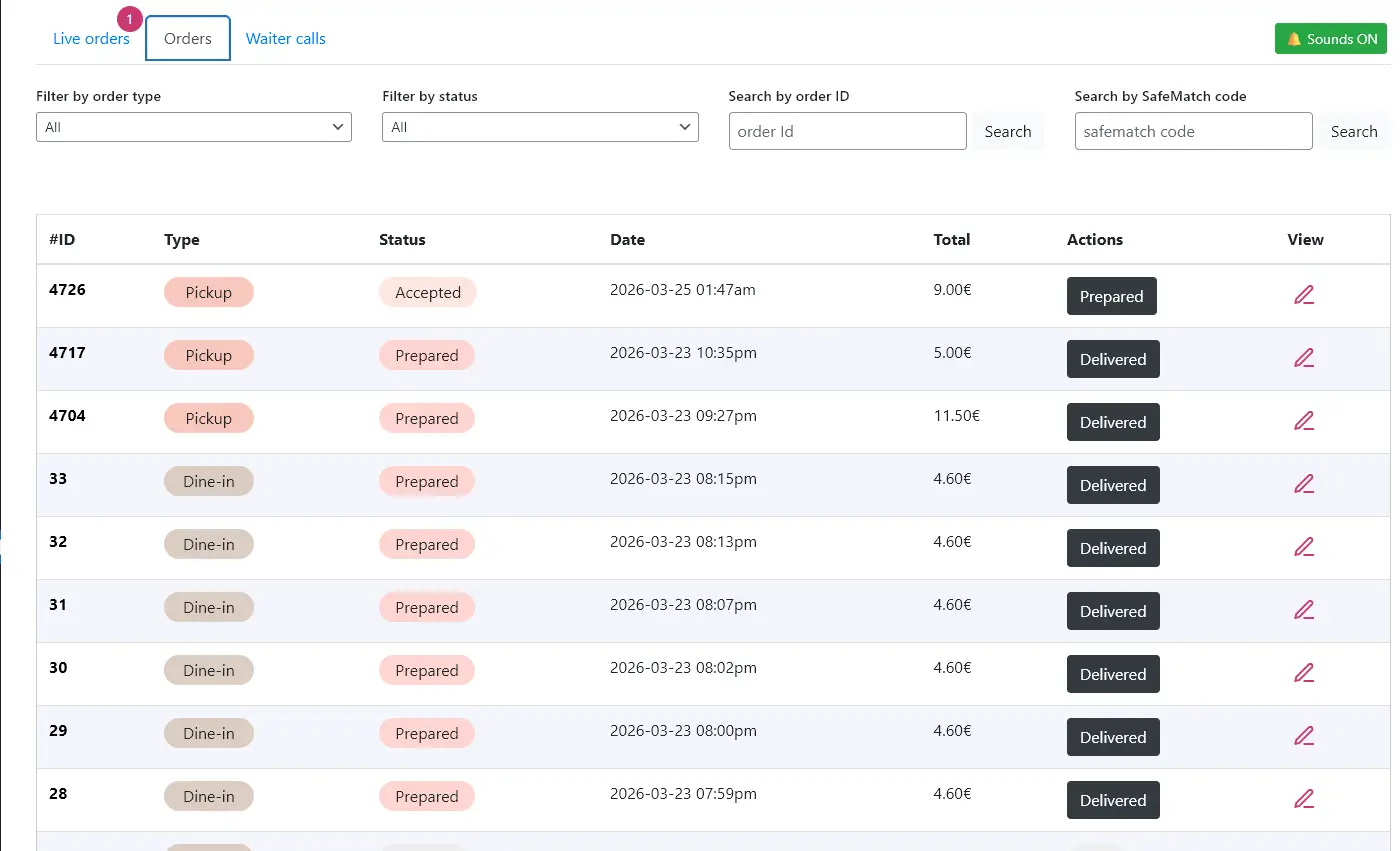View order 31 using pencil icon

point(1304,610)
